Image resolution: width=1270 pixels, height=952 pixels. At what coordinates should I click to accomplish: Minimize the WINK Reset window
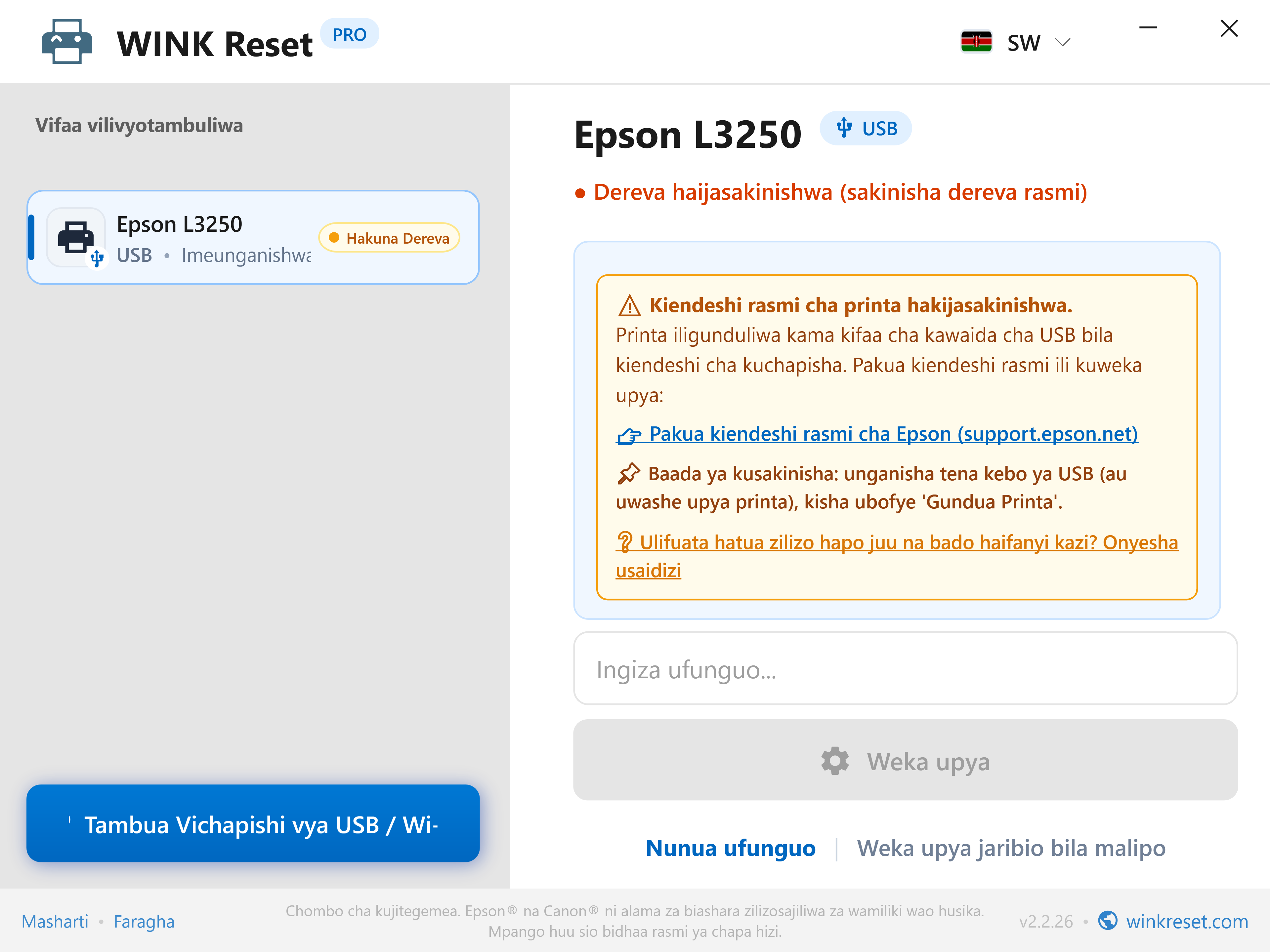pyautogui.click(x=1148, y=27)
